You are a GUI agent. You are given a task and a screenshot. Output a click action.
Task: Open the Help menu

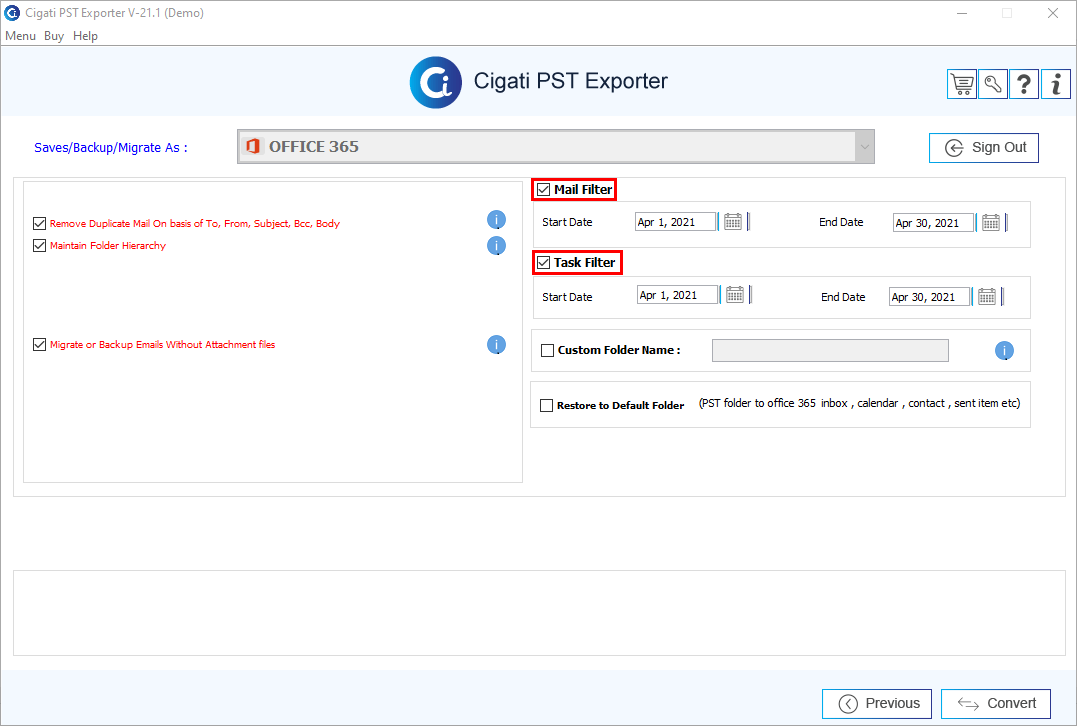[85, 36]
